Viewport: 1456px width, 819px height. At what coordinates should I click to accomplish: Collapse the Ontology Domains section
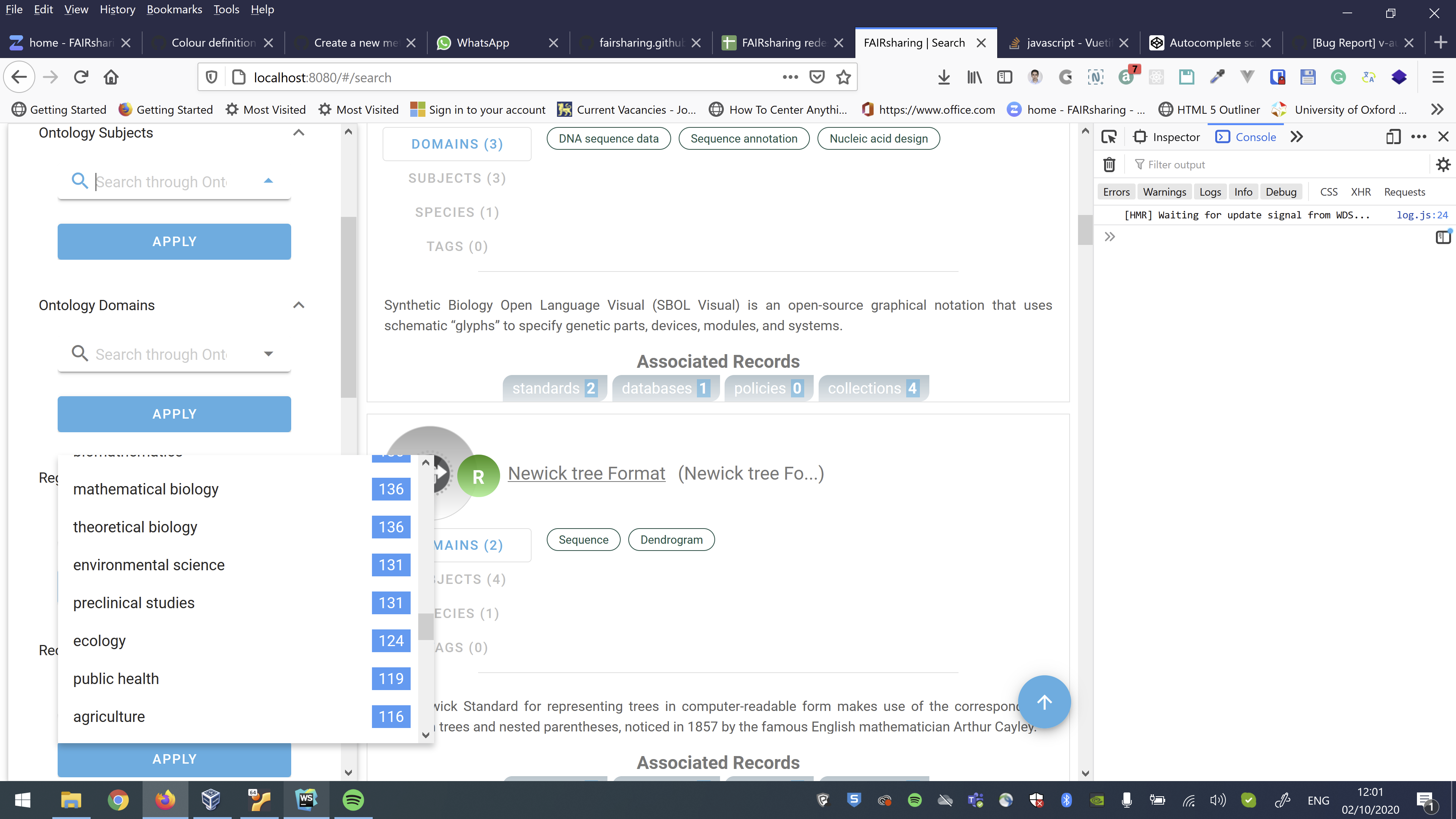coord(298,305)
